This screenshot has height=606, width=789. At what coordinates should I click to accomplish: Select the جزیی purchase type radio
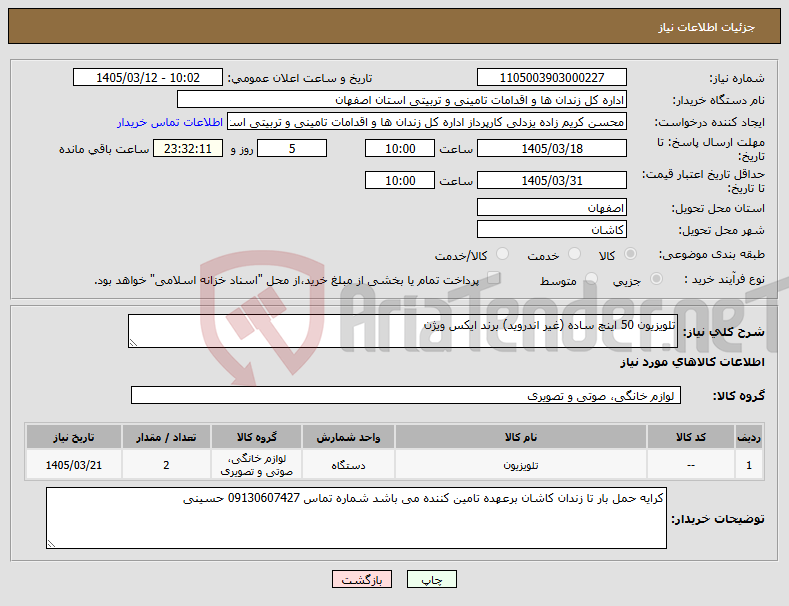tap(656, 279)
